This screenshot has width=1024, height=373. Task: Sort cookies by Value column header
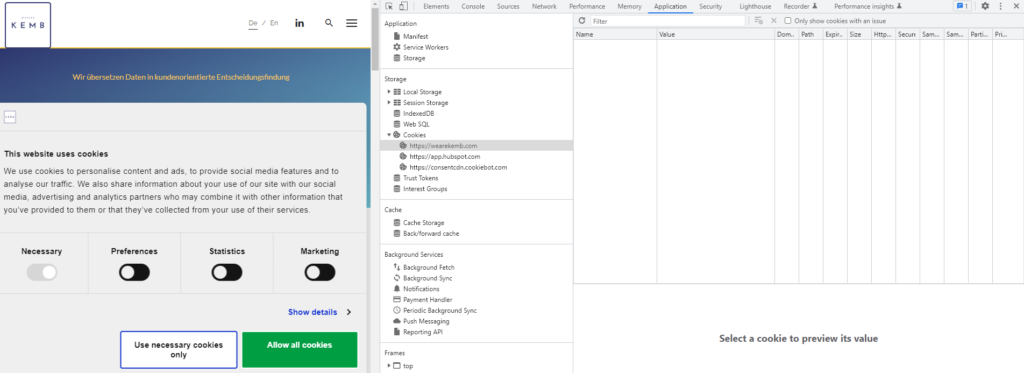716,34
